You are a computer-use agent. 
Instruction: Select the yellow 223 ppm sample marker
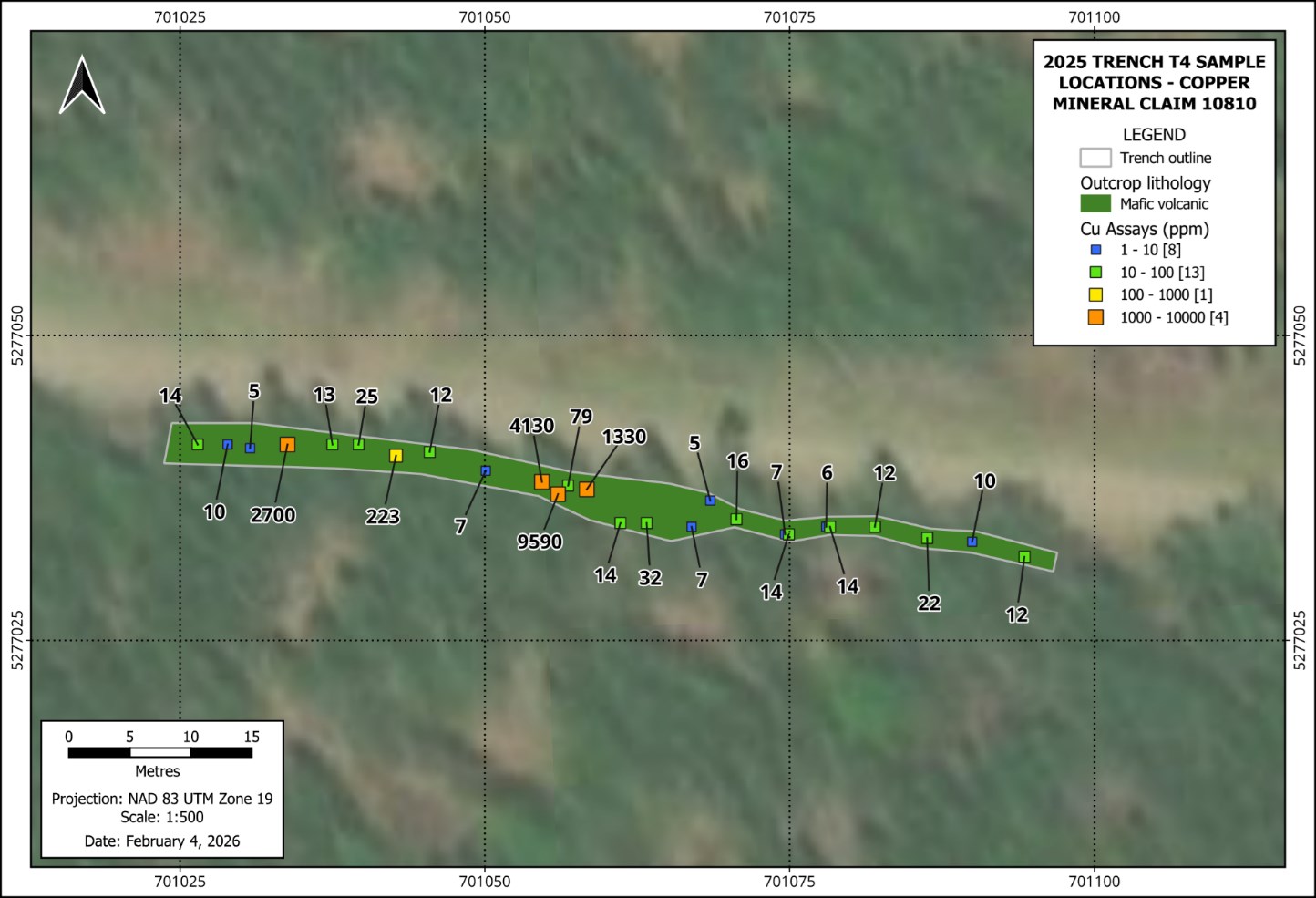pyautogui.click(x=396, y=456)
